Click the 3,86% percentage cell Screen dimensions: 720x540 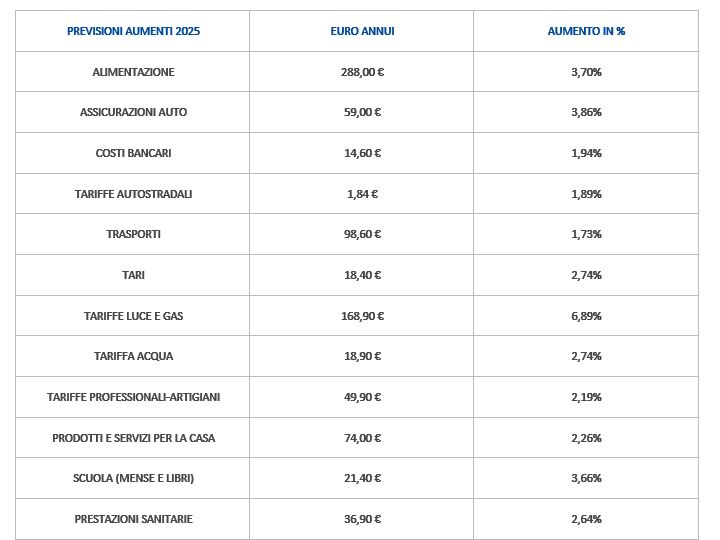586,112
